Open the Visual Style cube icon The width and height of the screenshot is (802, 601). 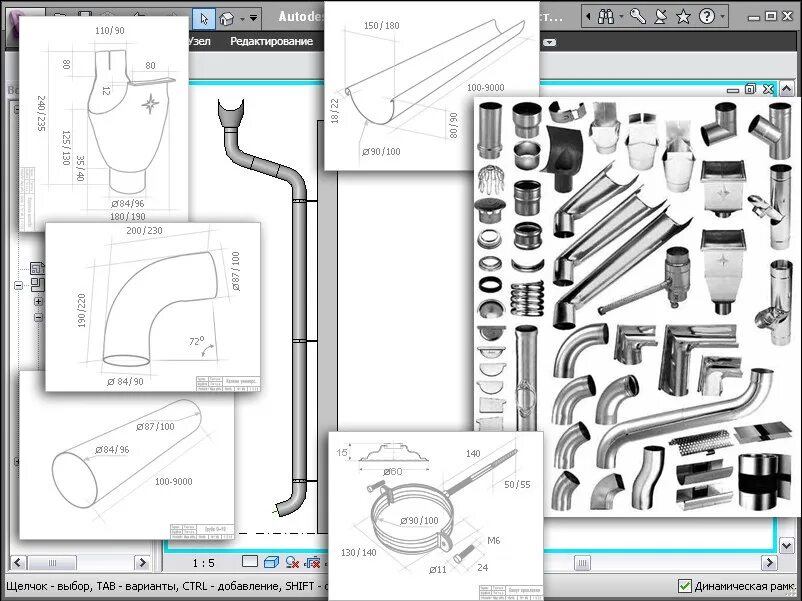point(271,562)
